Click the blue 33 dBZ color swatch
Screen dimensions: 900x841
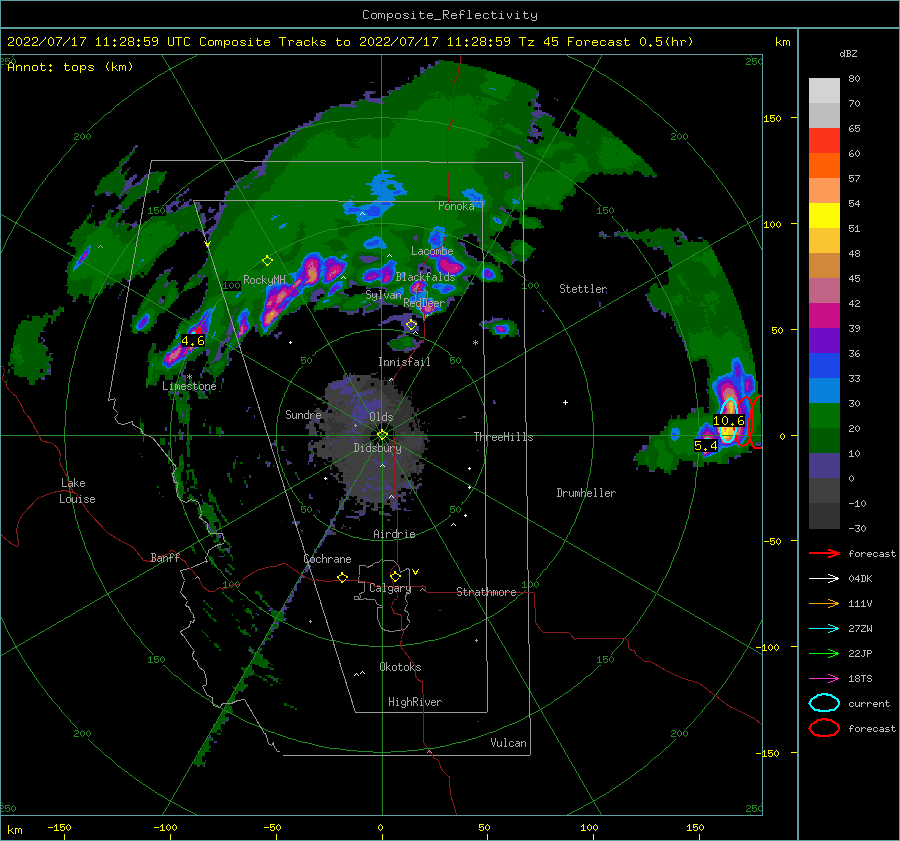pos(824,365)
